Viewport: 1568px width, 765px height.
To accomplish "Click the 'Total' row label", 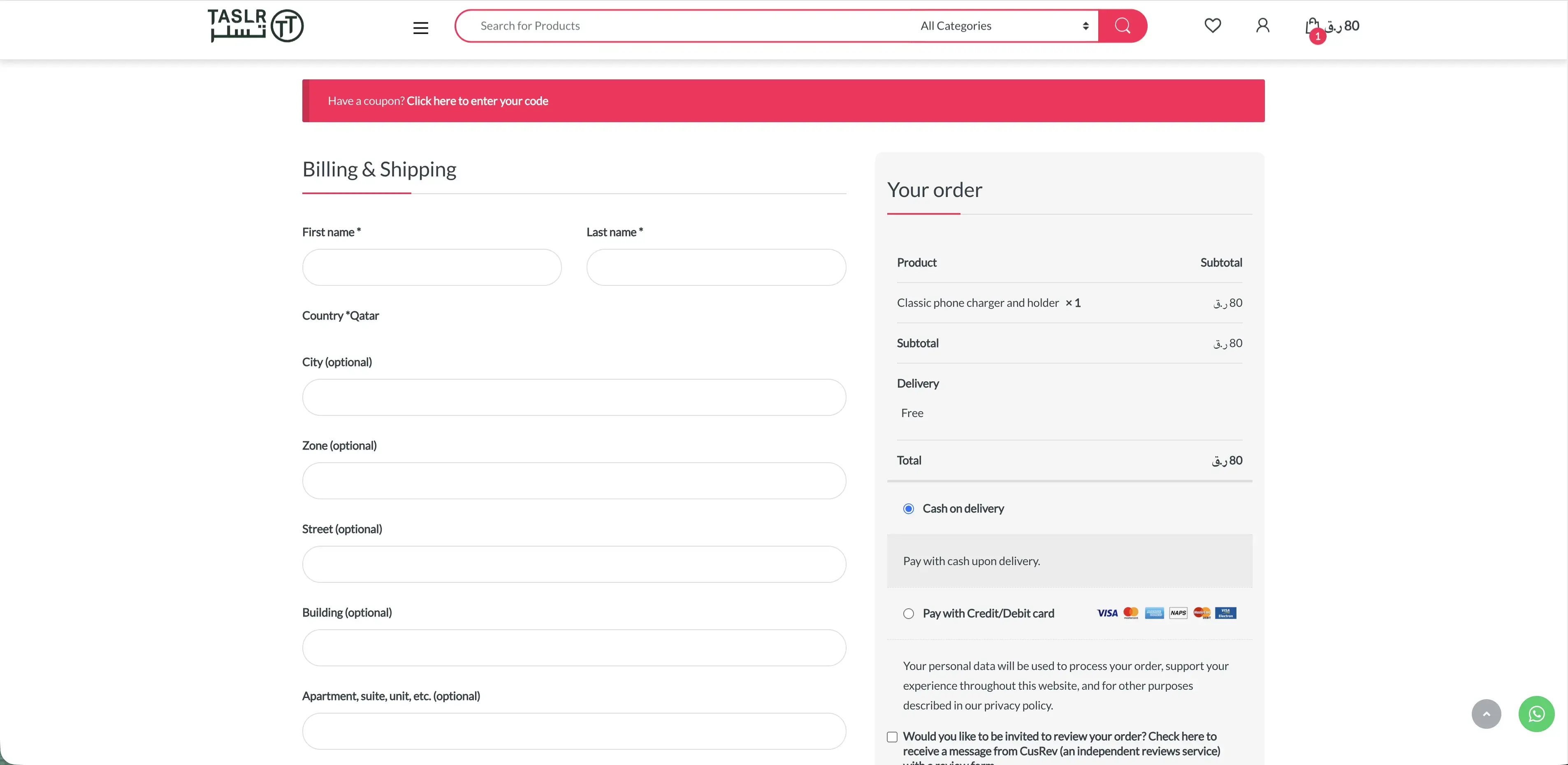I will 909,461.
